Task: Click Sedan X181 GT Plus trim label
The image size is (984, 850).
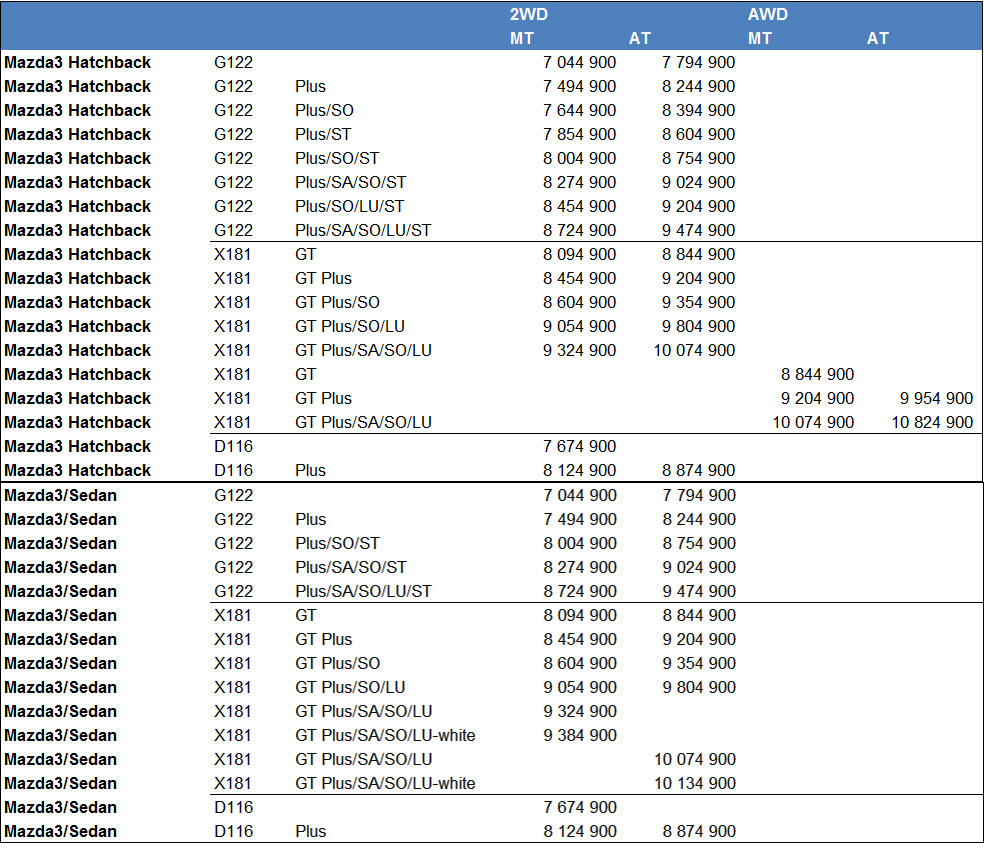Action: [323, 640]
